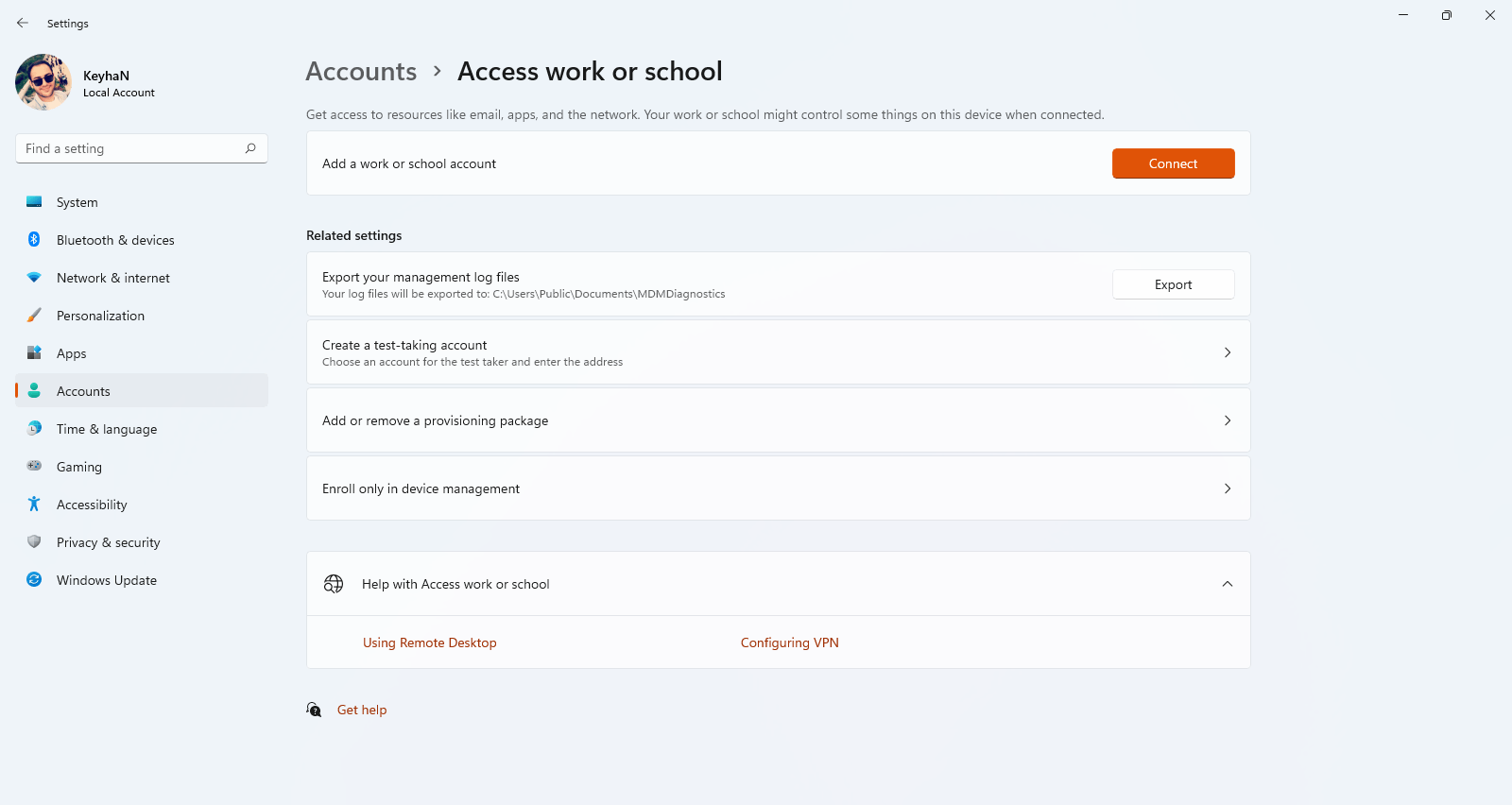Open Privacy & security via its shield icon
The width and height of the screenshot is (1512, 805).
[34, 542]
